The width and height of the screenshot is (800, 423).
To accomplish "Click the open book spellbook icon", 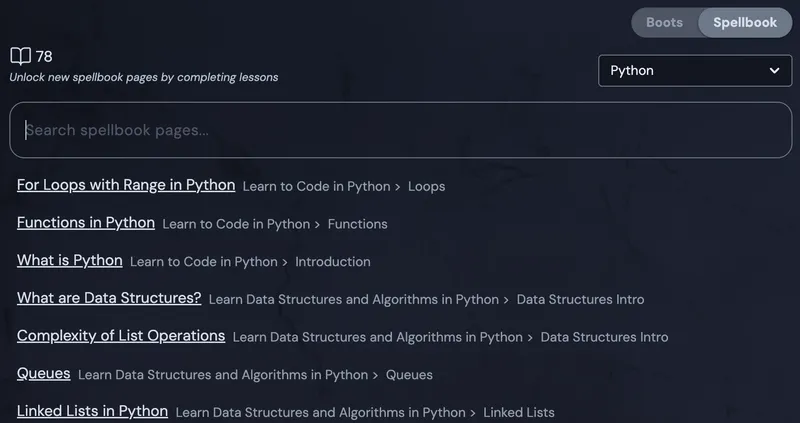I will pyautogui.click(x=20, y=56).
